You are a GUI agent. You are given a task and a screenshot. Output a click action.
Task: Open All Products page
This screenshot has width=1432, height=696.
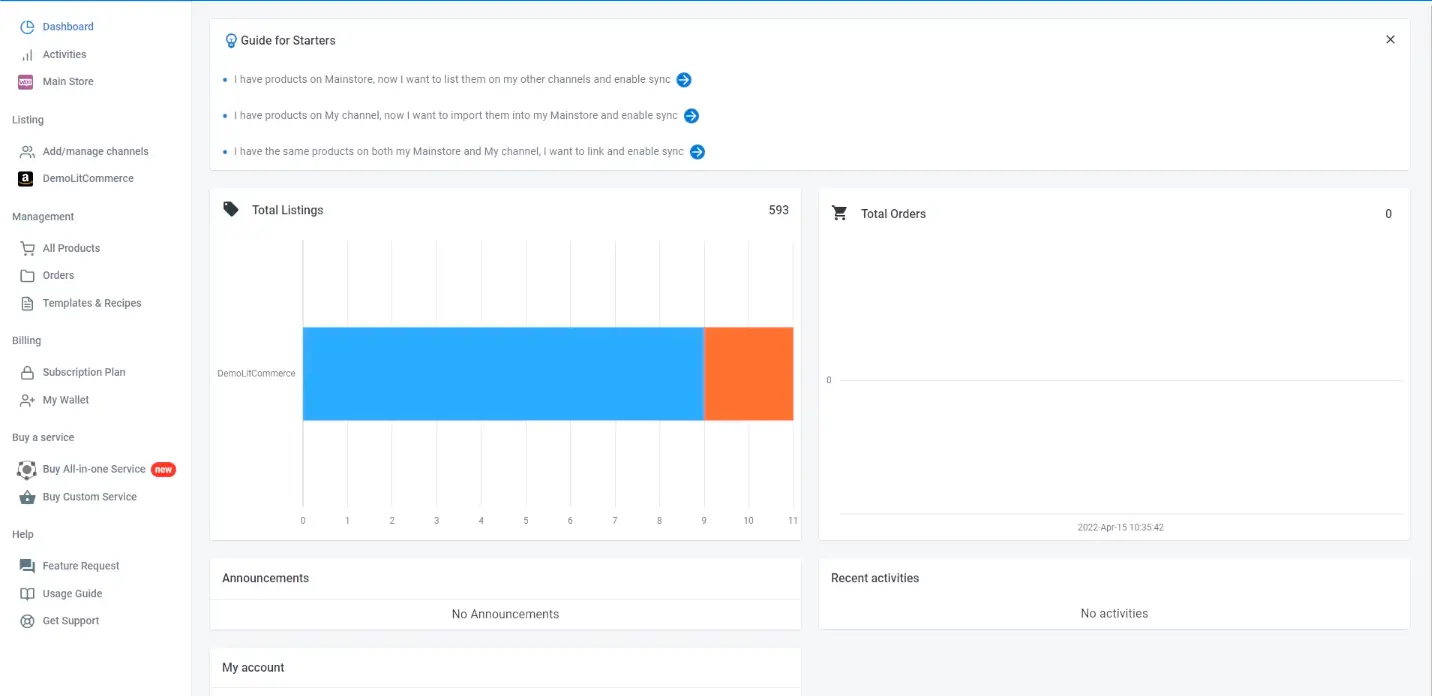point(71,248)
